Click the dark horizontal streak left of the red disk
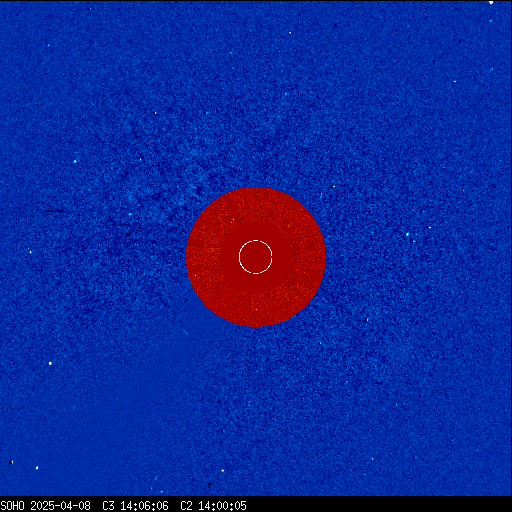The width and height of the screenshot is (512, 512). [x=58, y=211]
